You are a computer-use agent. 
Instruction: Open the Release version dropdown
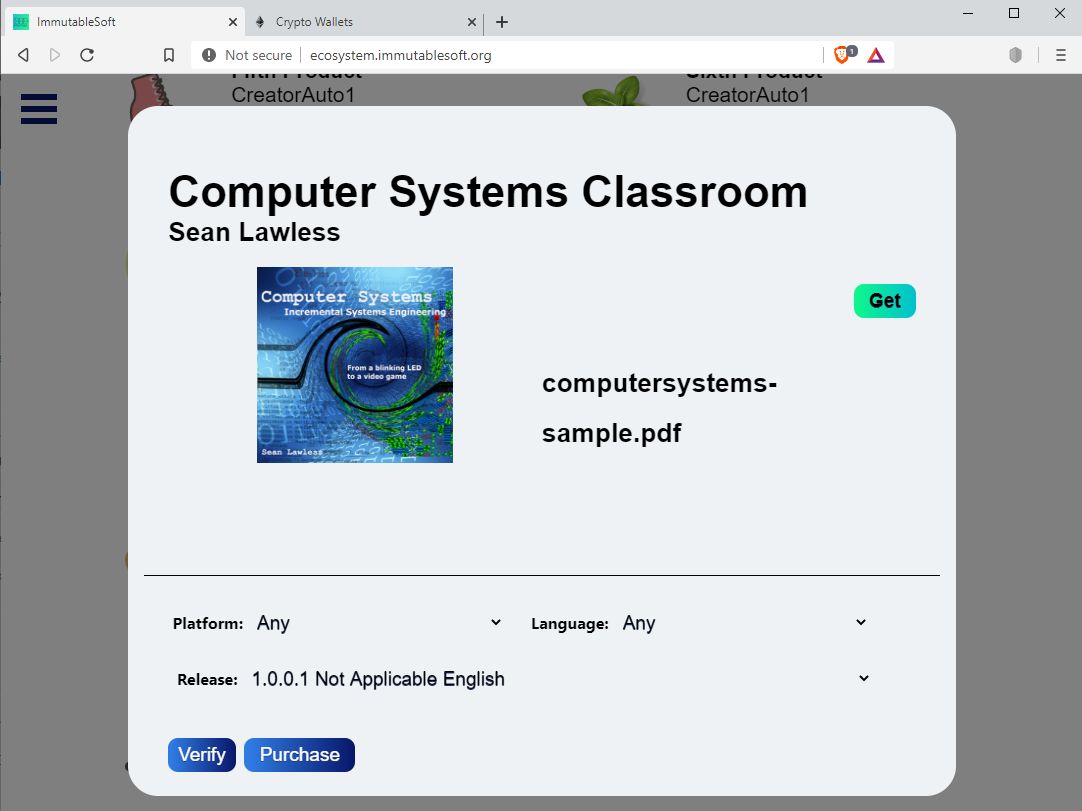[560, 678]
